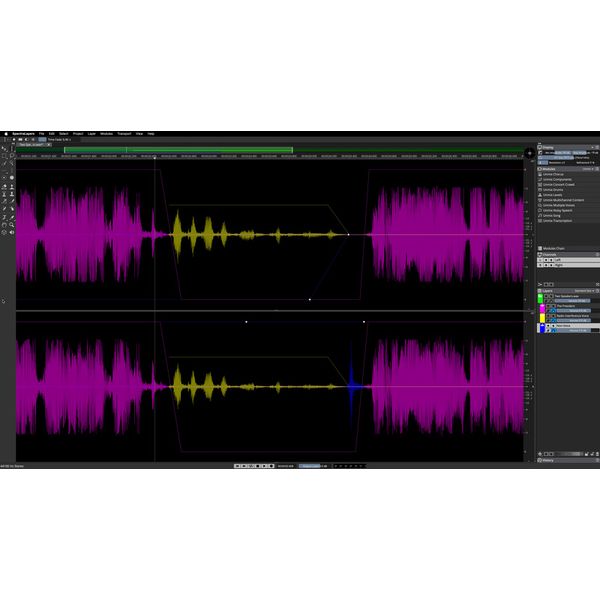Viewport: 600px width, 600px height.
Task: Select the Radio Interference Voice layer
Action: (573, 316)
